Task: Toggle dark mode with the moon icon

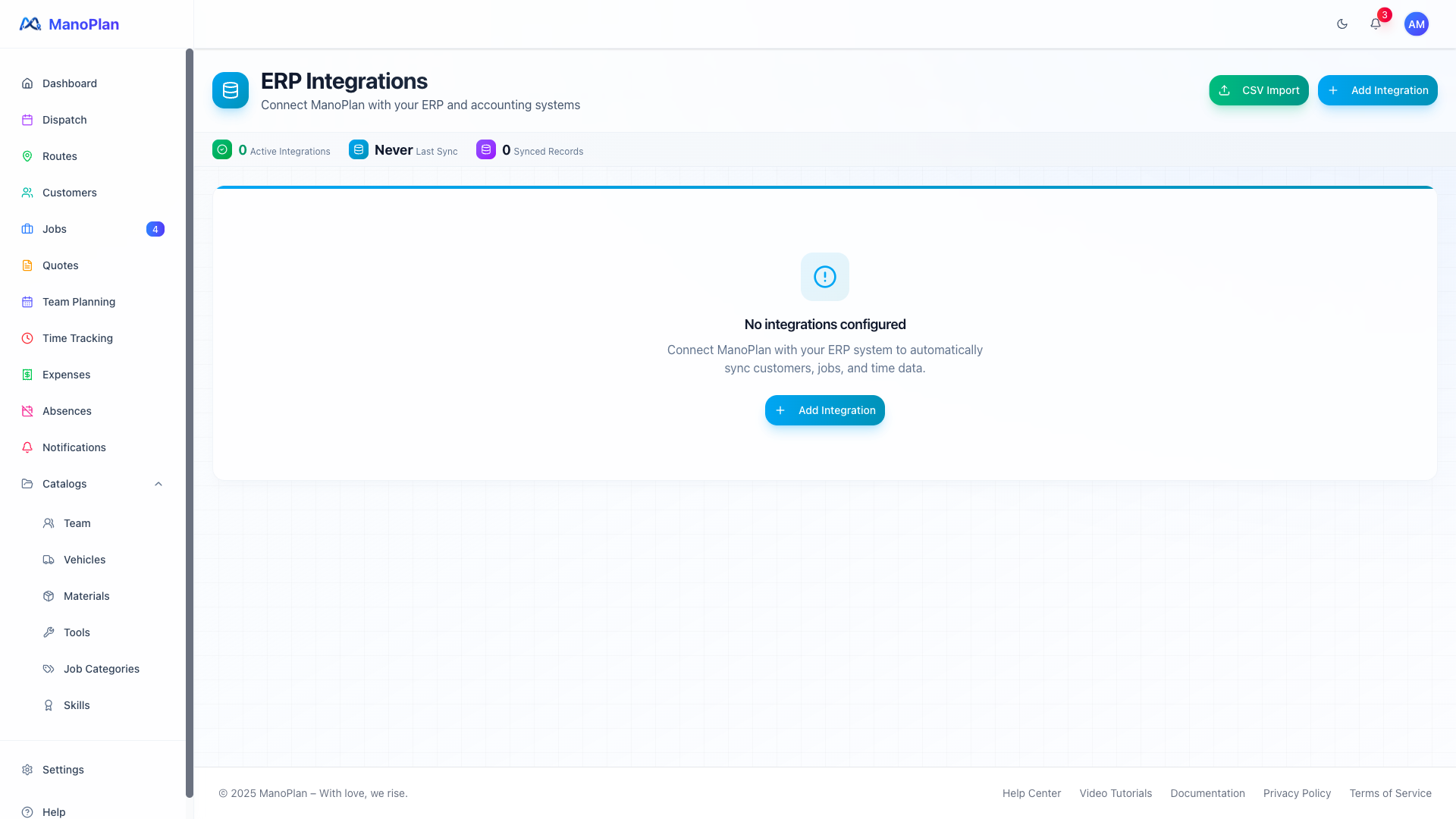Action: [1342, 24]
